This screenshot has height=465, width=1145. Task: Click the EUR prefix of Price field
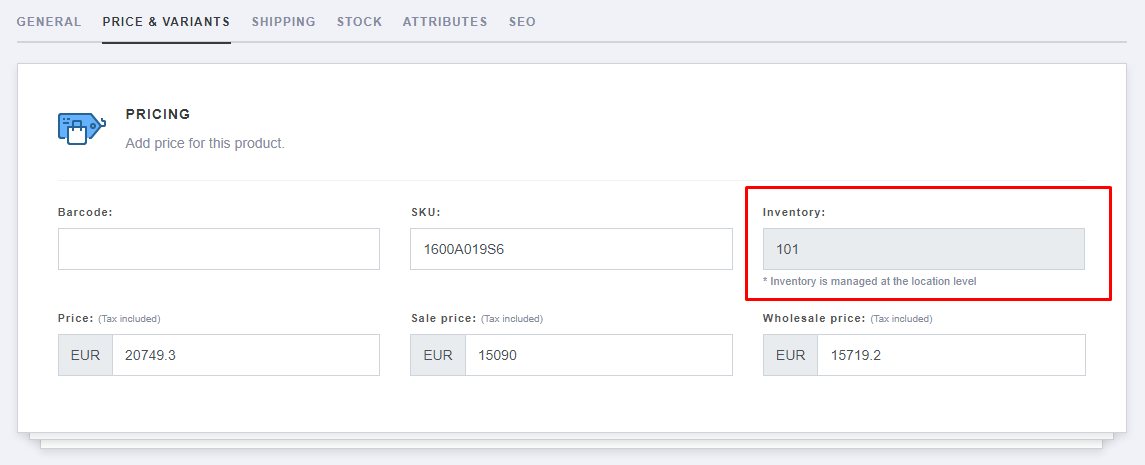click(85, 356)
